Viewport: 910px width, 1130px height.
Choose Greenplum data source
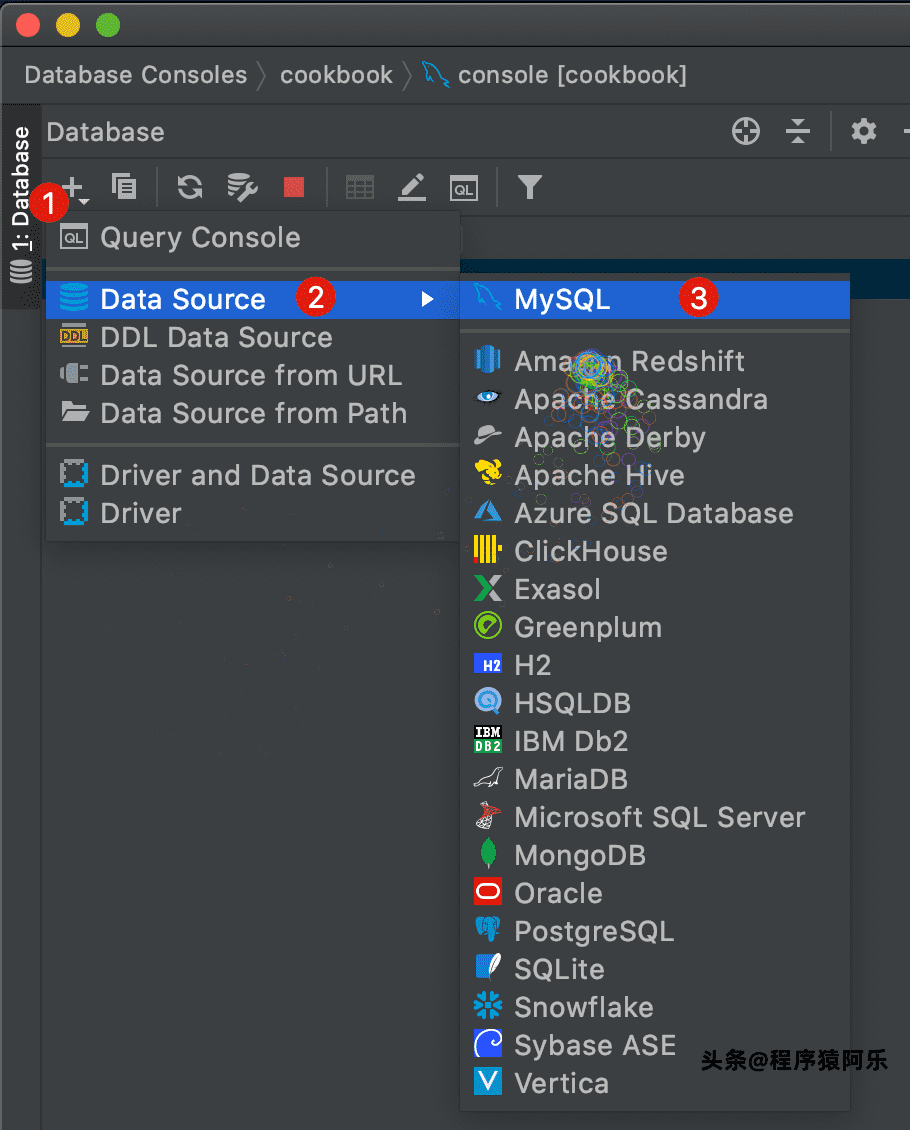(x=655, y=628)
